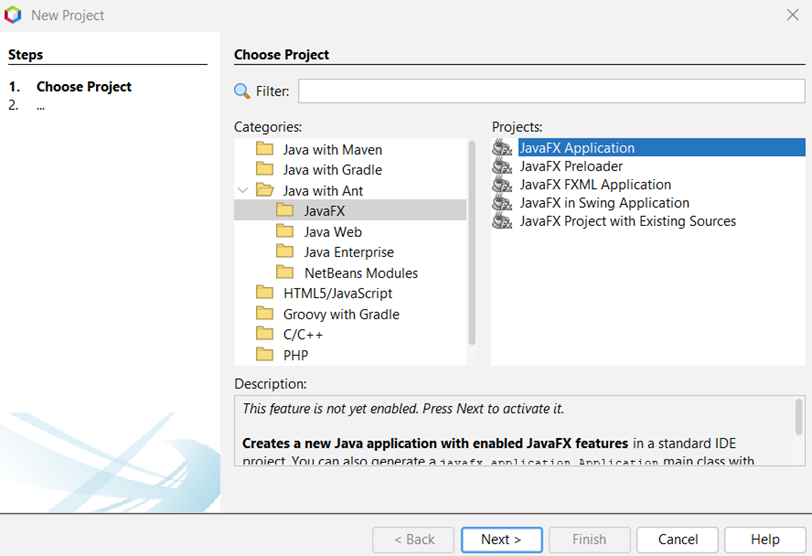Click the JavaFX Project with Existing Sources icon

(502, 221)
